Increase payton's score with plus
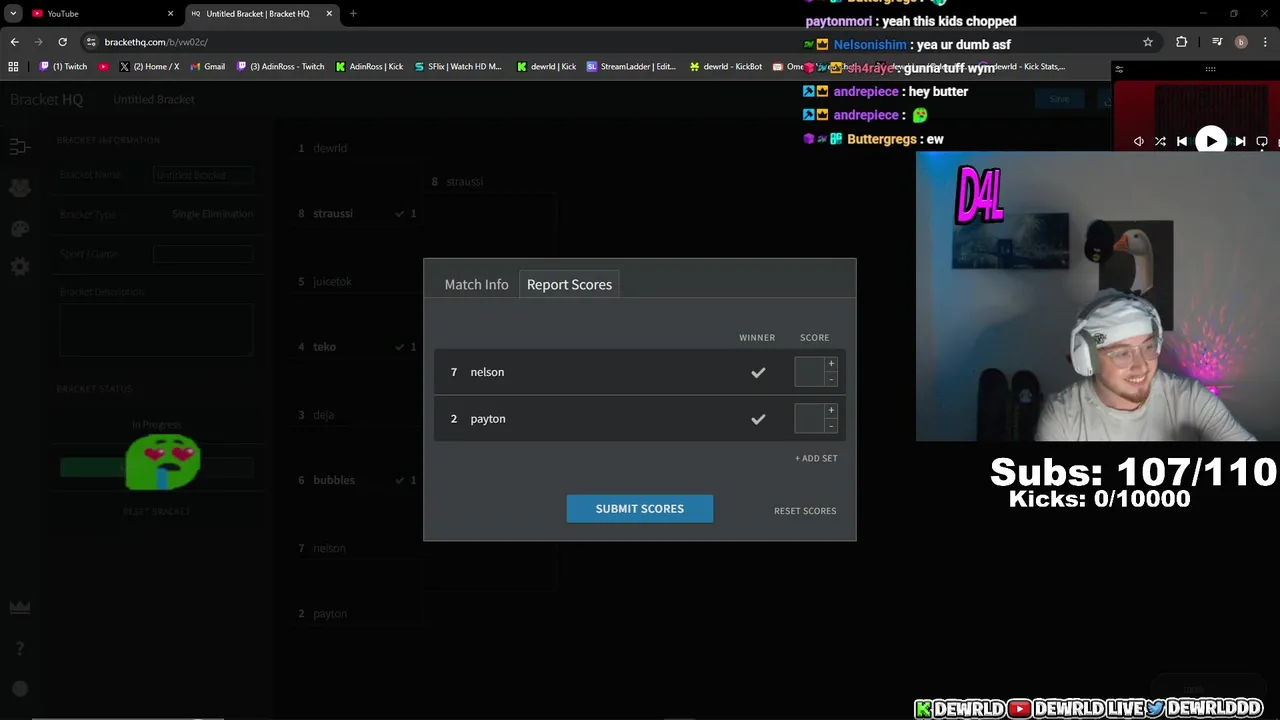Screen dimensions: 1280x720 click(x=831, y=411)
